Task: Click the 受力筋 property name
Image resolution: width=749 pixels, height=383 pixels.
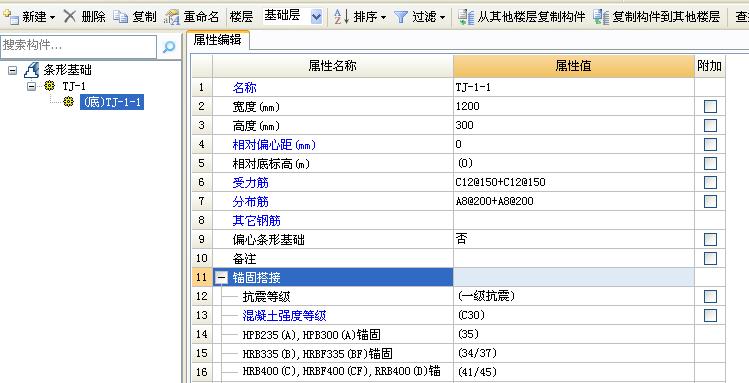Action: point(251,182)
